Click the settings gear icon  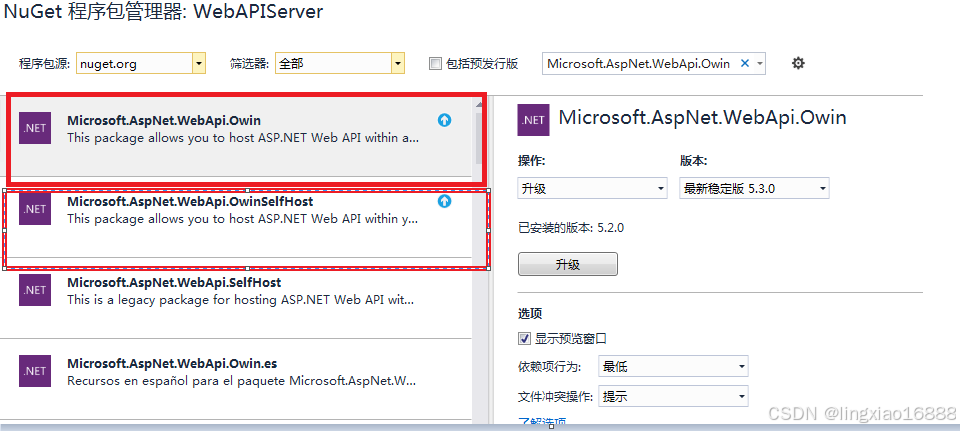[798, 63]
